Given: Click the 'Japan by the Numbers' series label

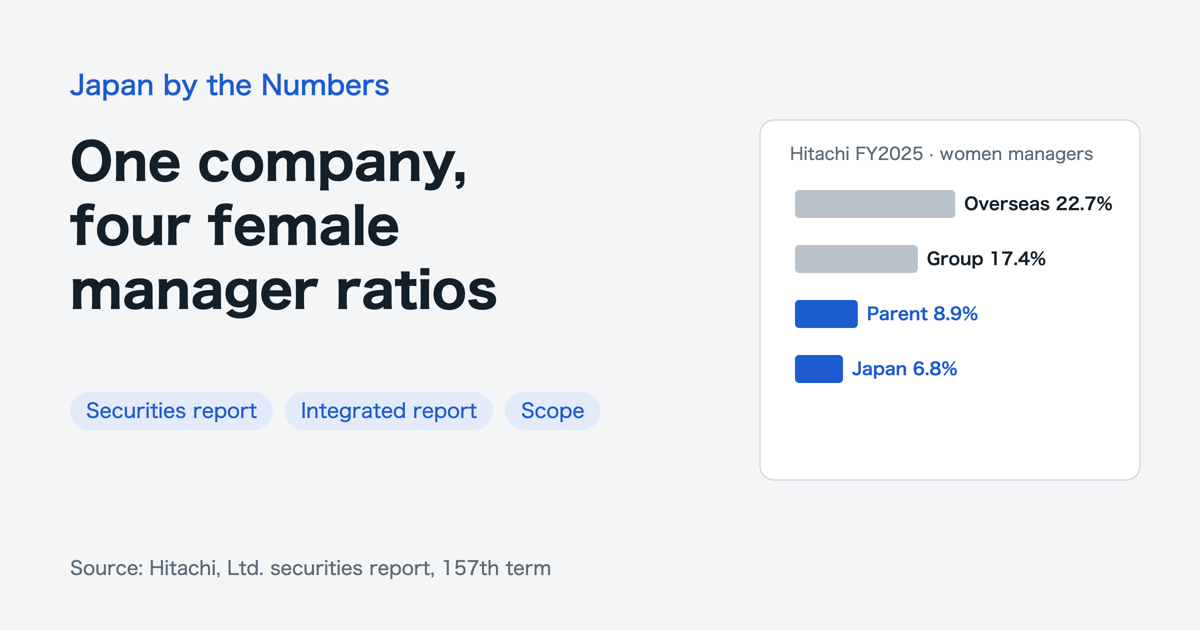Looking at the screenshot, I should [229, 85].
